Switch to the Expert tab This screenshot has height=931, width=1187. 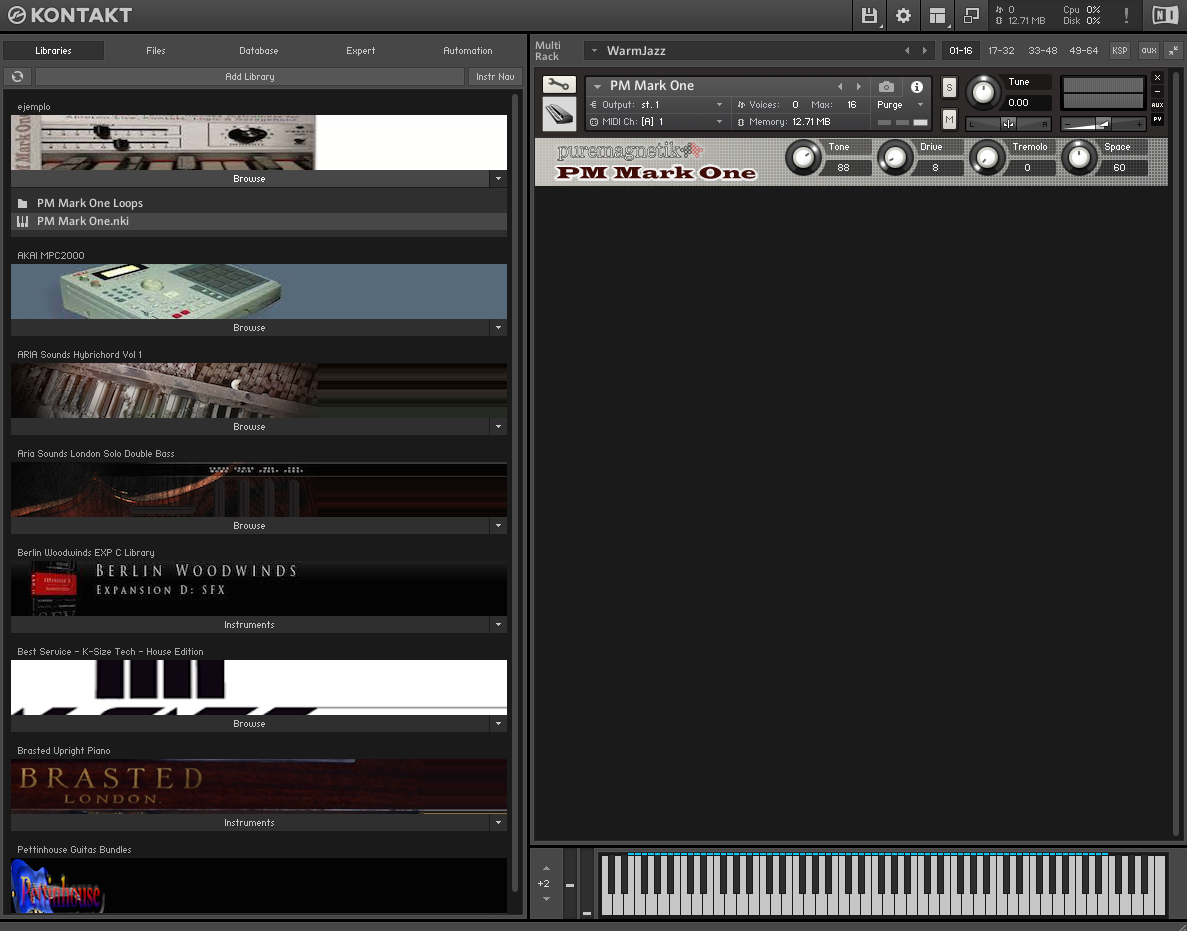pos(360,51)
